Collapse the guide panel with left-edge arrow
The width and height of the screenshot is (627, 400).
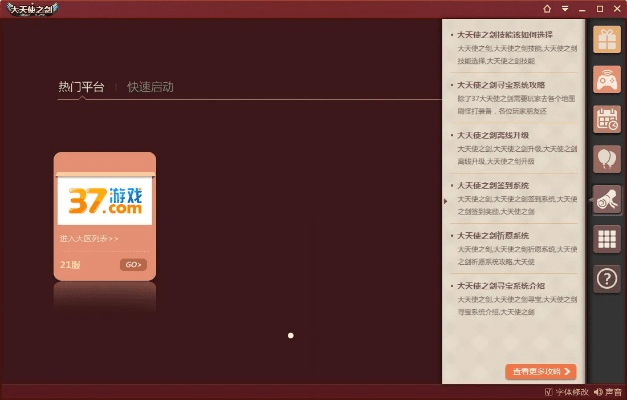[446, 200]
